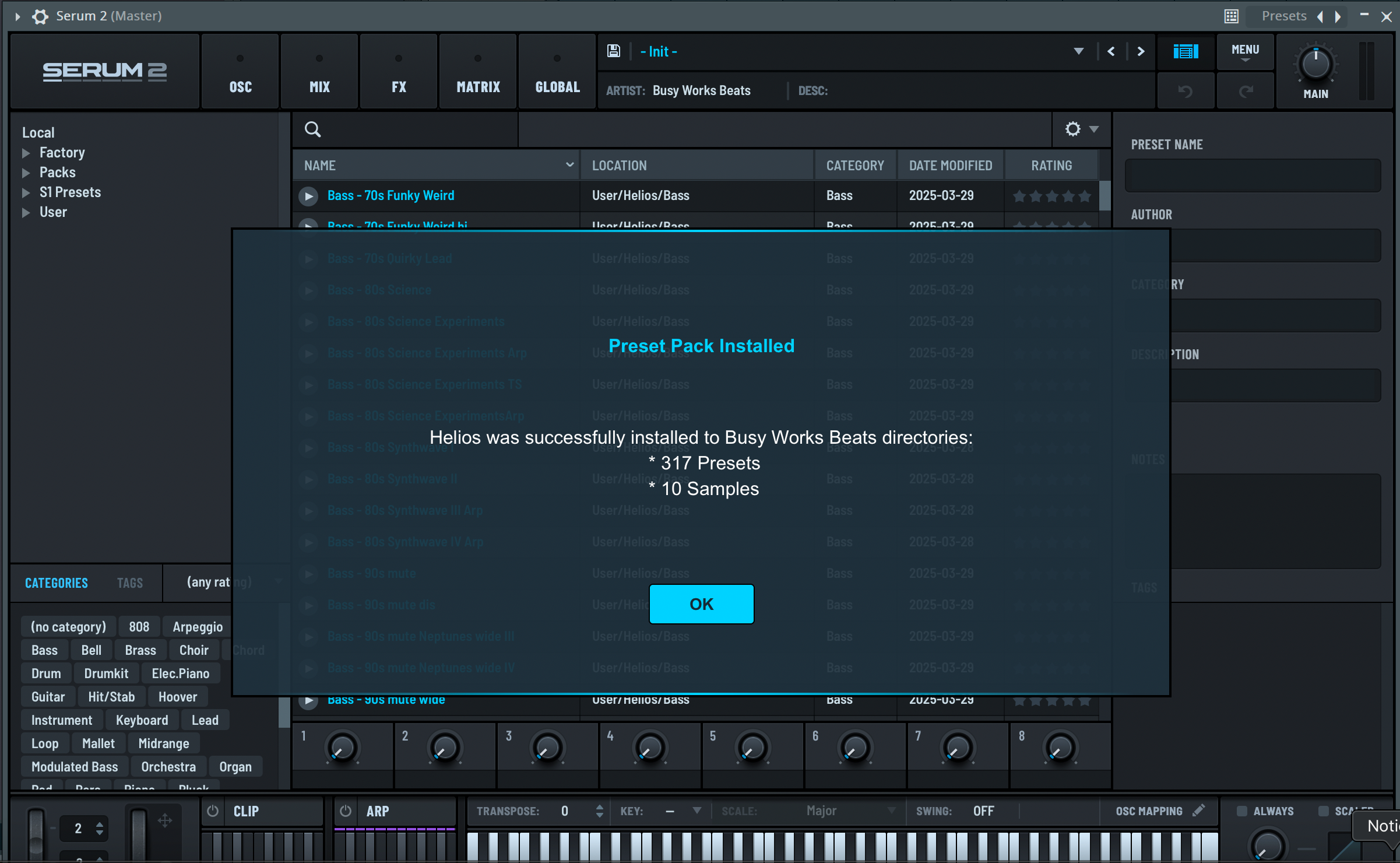Click the undo arrow icon
Screen dimensions: 1400x863
[1186, 90]
